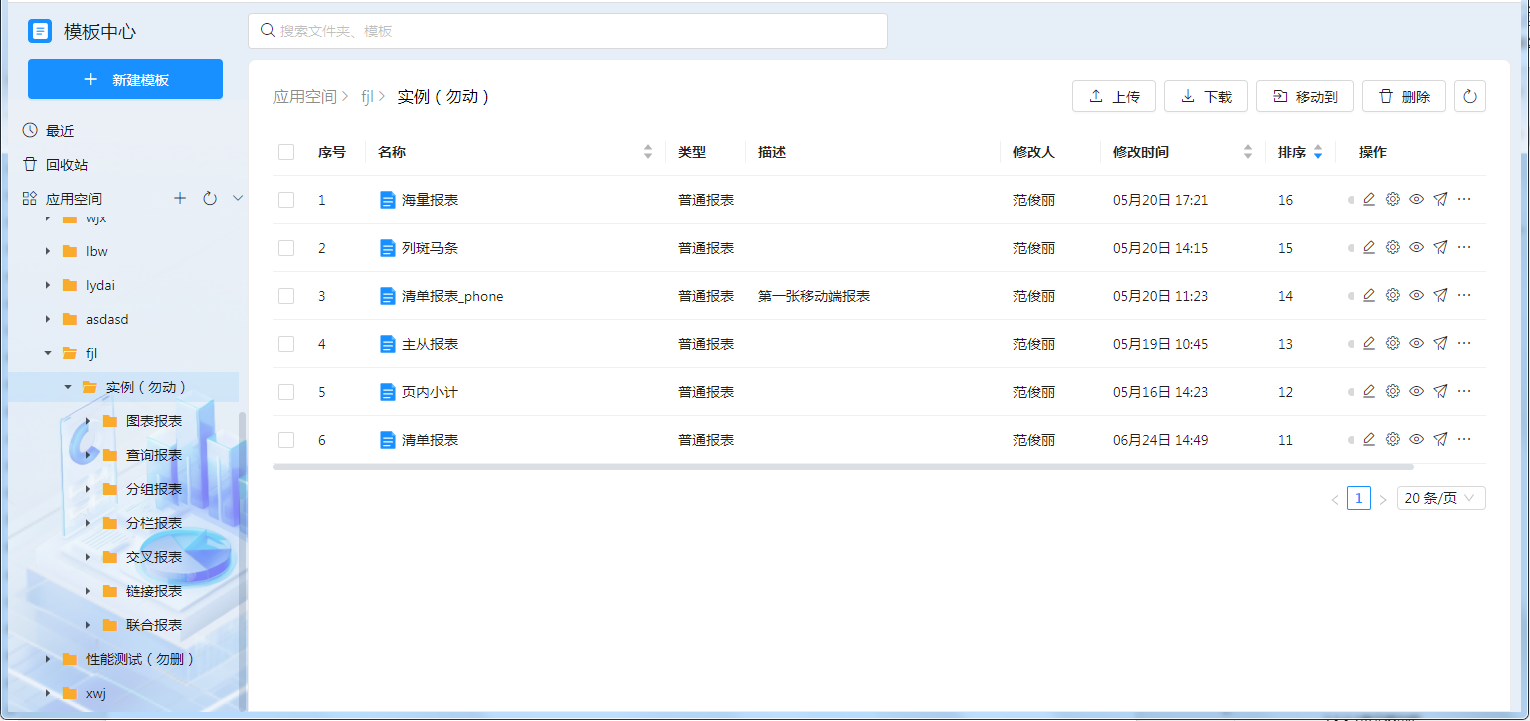Select the checkbox for 清单报表 row 6
Screen dimensions: 1530x721
[x=286, y=440]
